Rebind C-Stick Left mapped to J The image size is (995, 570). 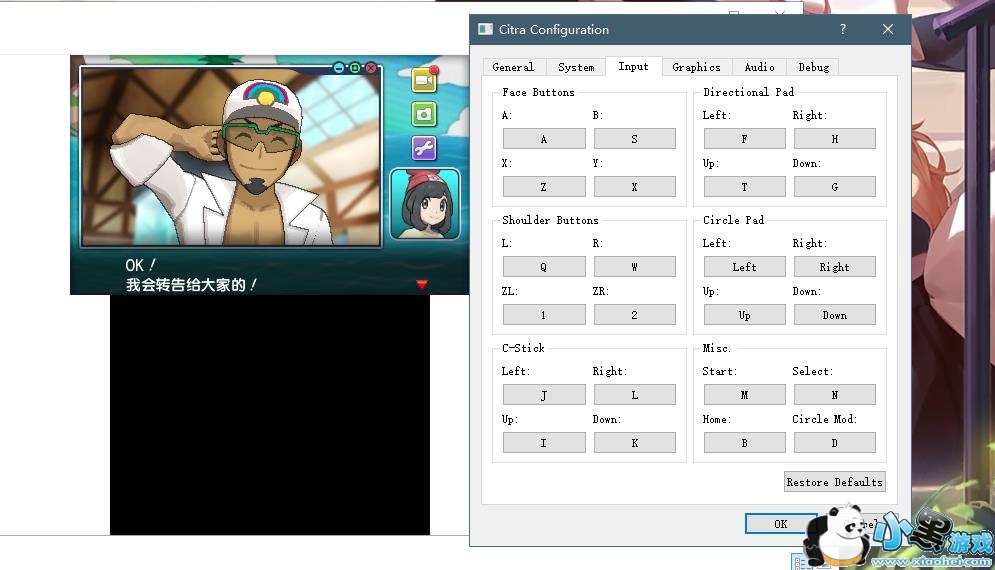[x=544, y=395]
